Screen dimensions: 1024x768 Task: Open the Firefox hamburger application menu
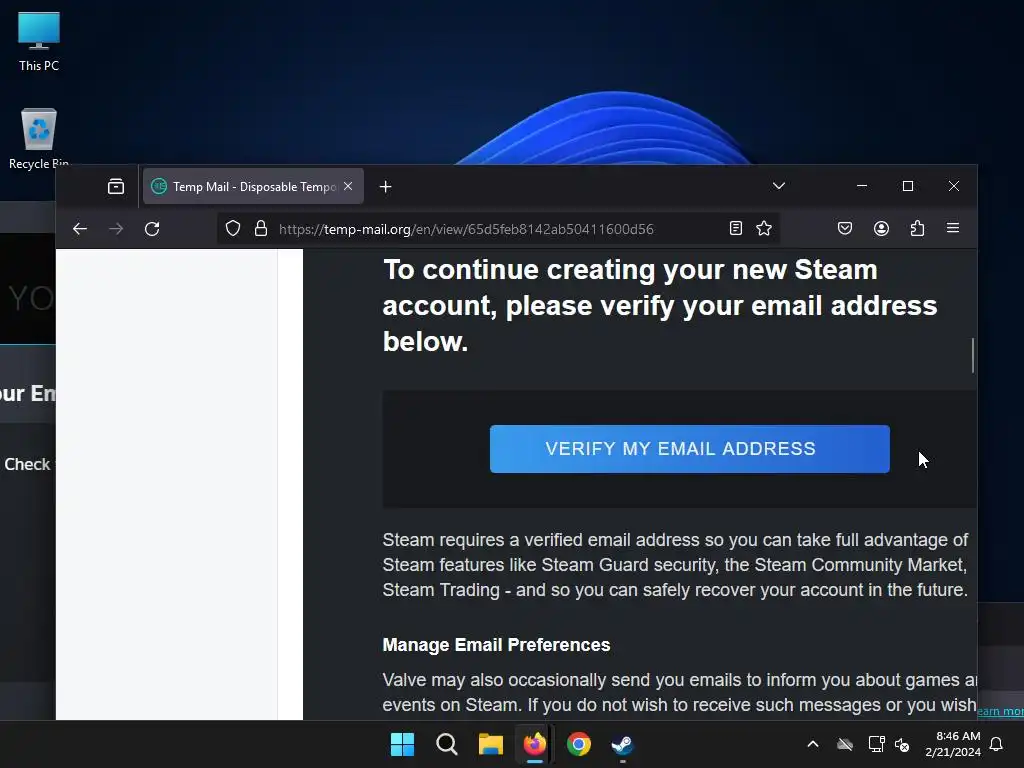tap(953, 228)
